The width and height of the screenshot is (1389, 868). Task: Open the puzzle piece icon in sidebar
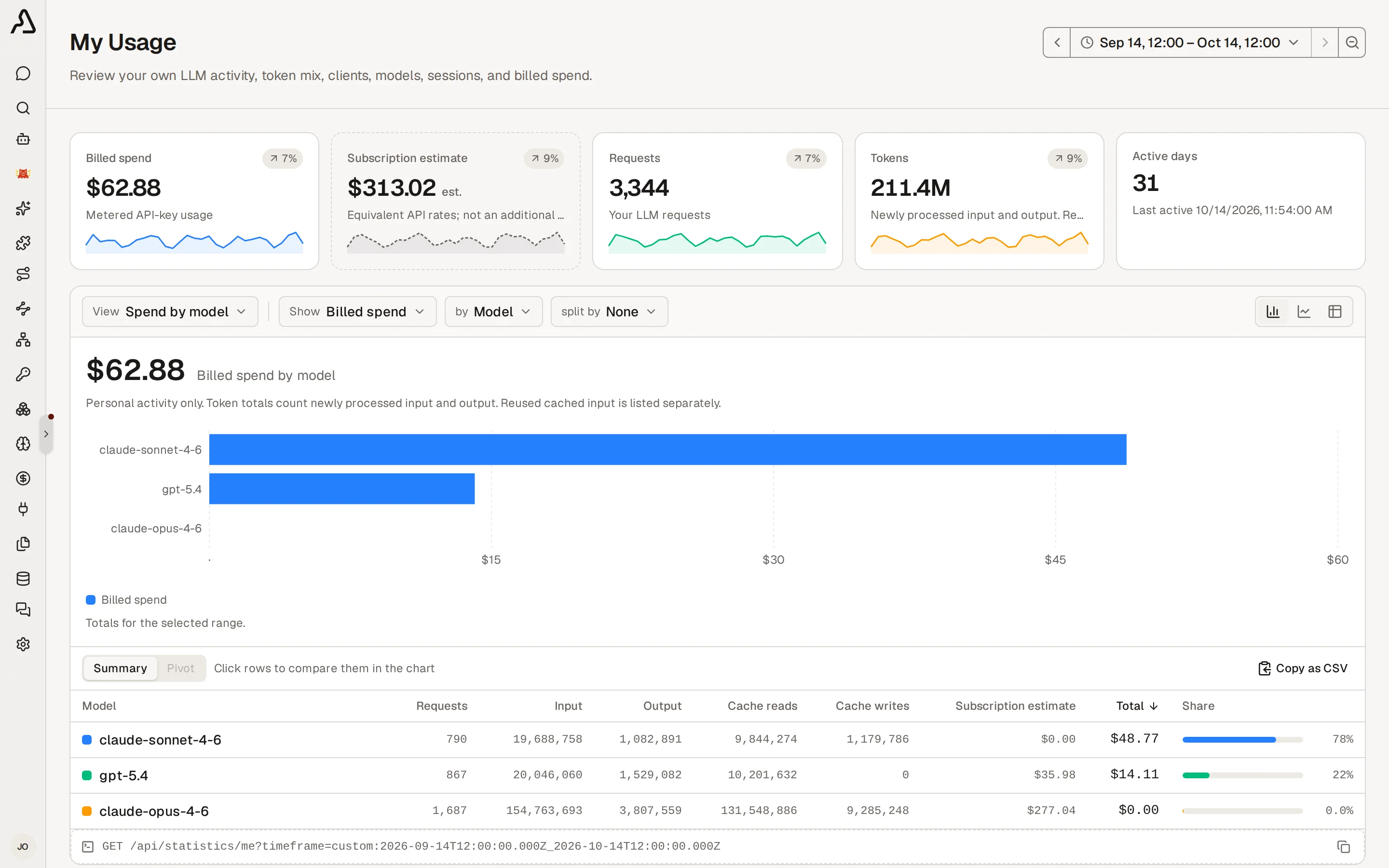coord(23,243)
